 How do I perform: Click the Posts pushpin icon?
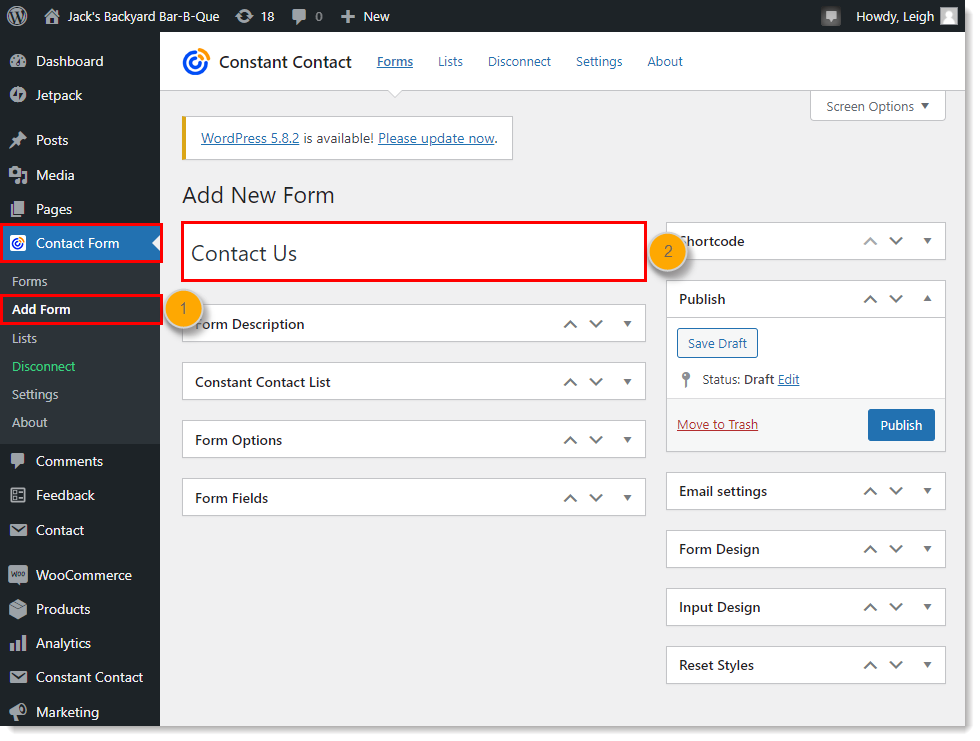click(x=18, y=140)
